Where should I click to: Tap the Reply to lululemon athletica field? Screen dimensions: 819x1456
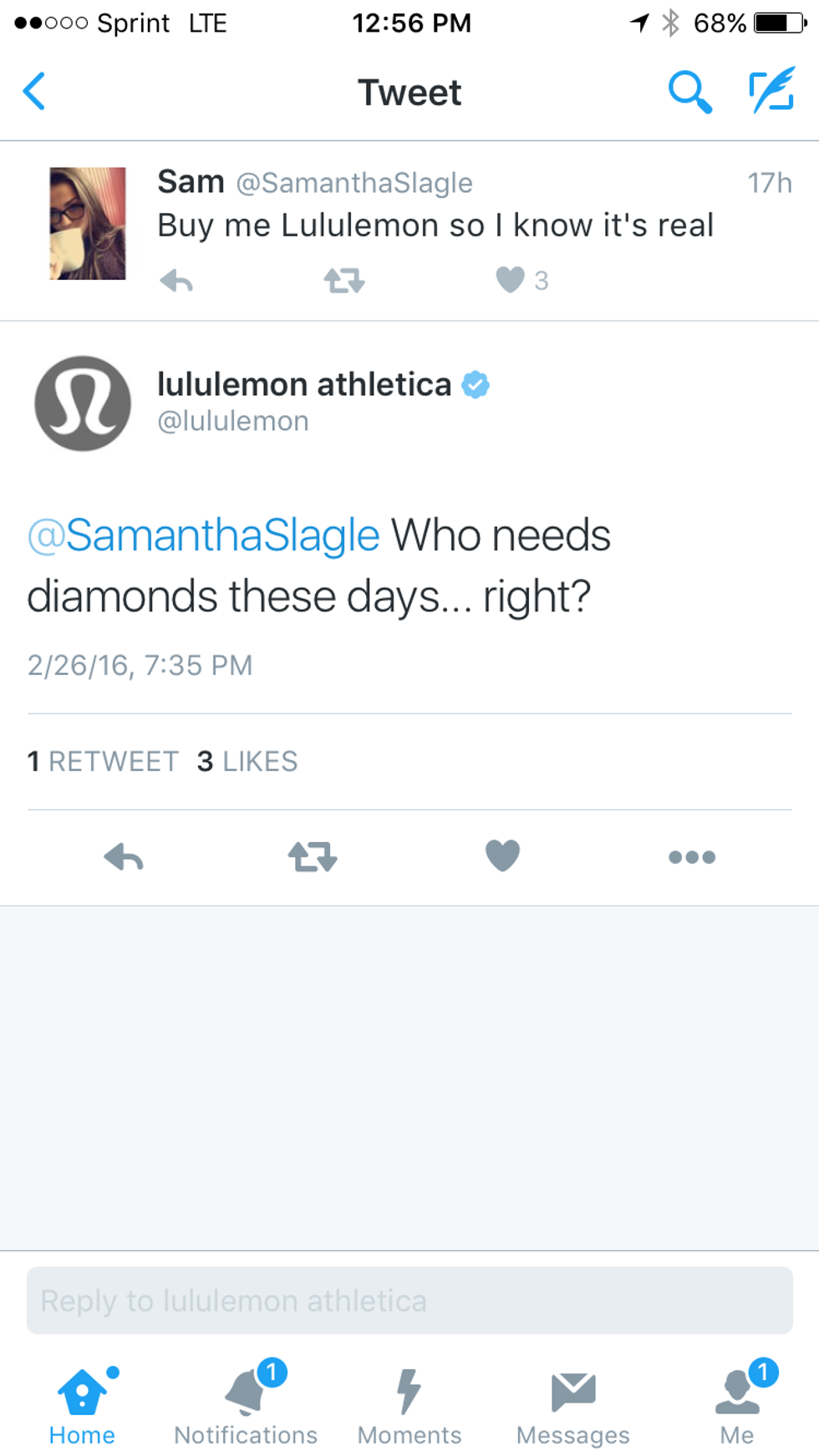409,1301
